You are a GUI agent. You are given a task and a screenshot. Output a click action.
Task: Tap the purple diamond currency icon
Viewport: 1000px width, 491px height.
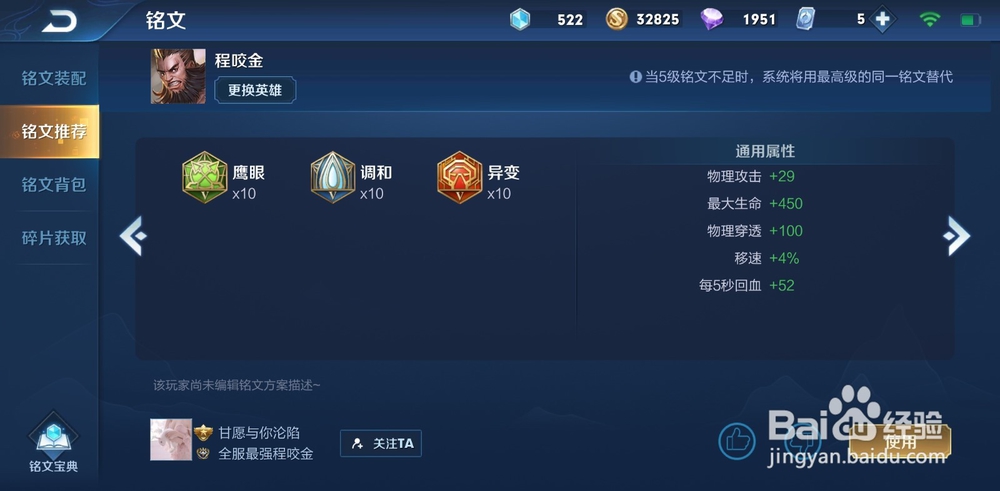click(x=712, y=19)
